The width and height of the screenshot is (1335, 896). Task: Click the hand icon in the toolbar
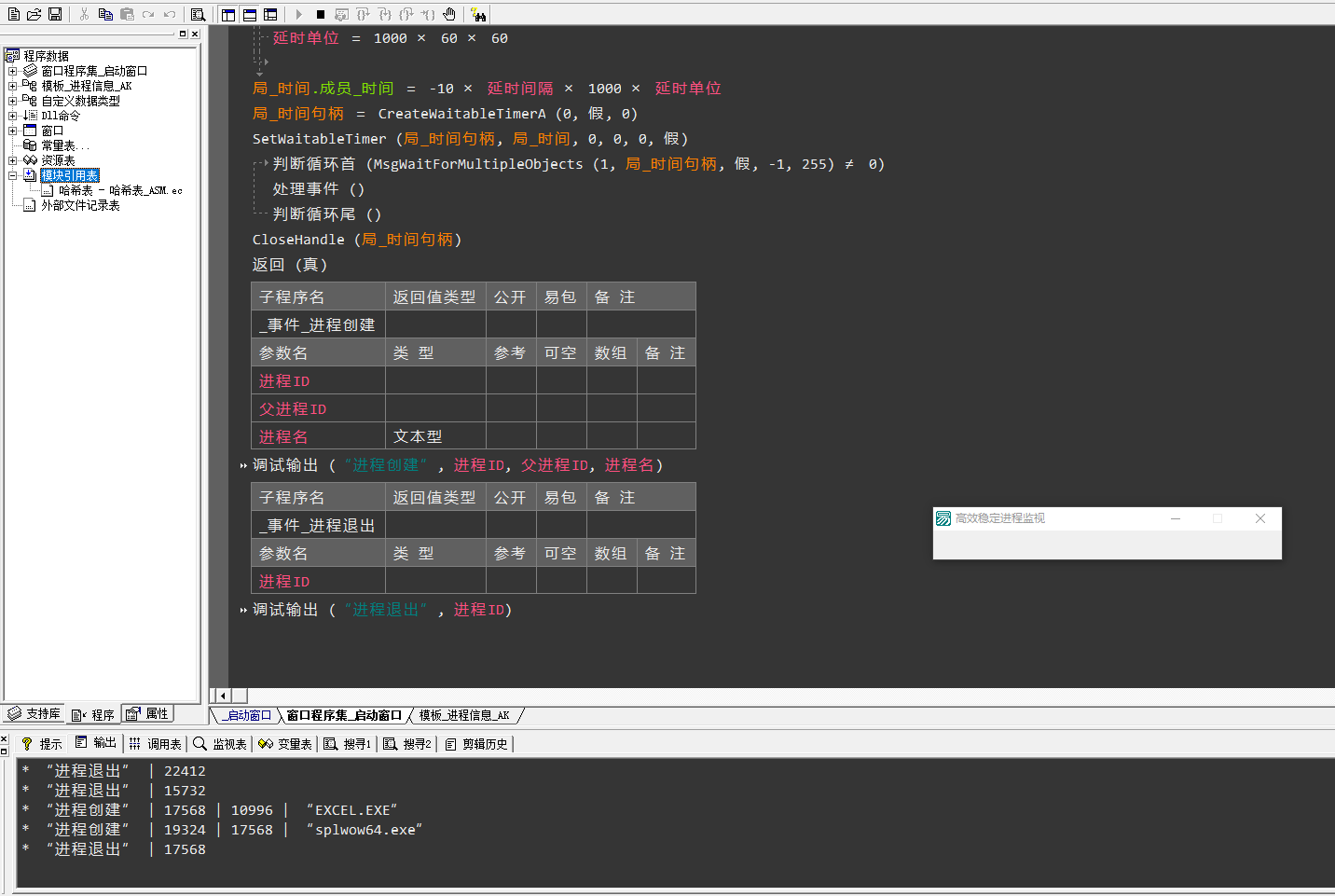point(449,14)
